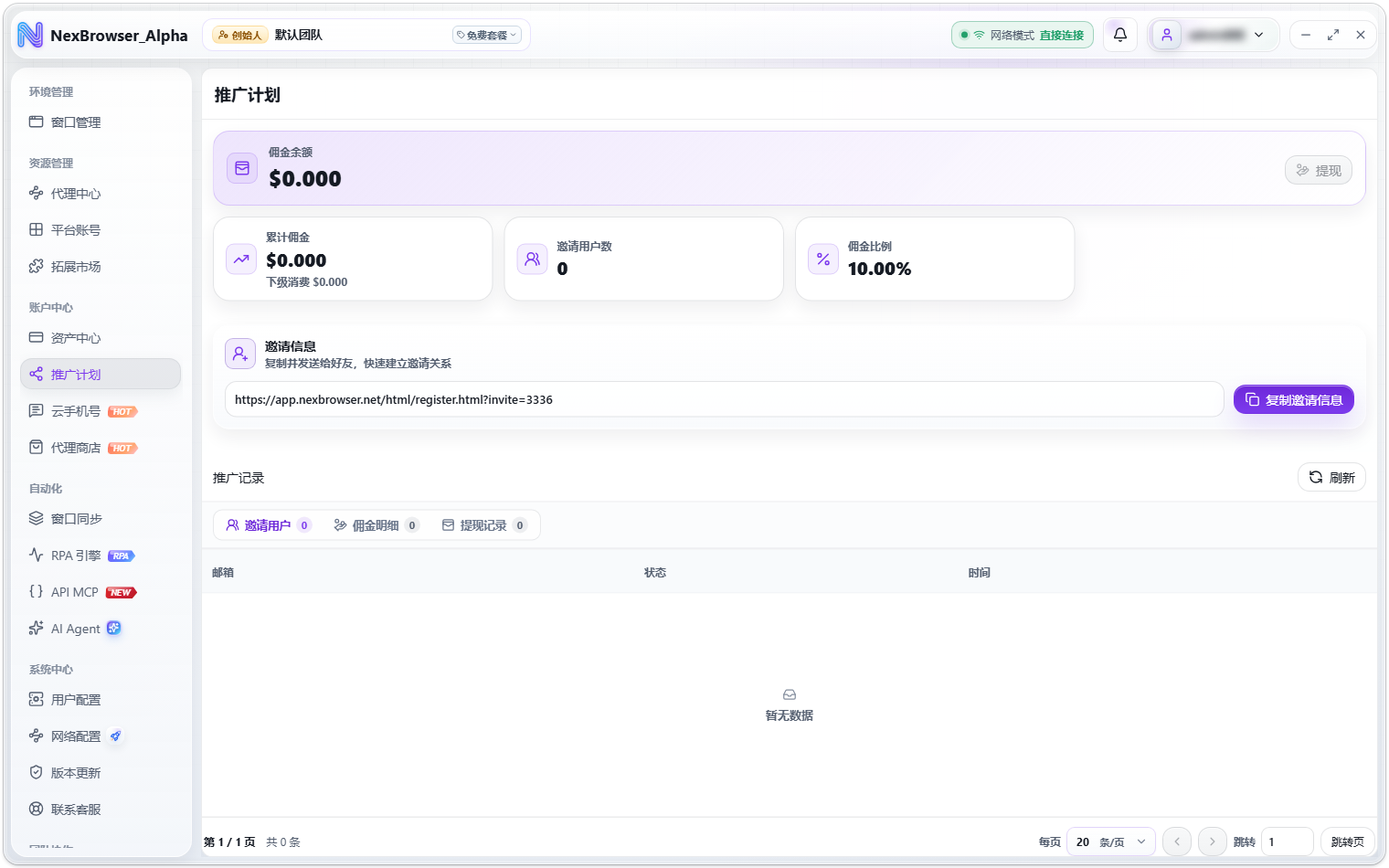Switch to the 邀请用户 tab
The width and height of the screenshot is (1389, 868).
[268, 525]
